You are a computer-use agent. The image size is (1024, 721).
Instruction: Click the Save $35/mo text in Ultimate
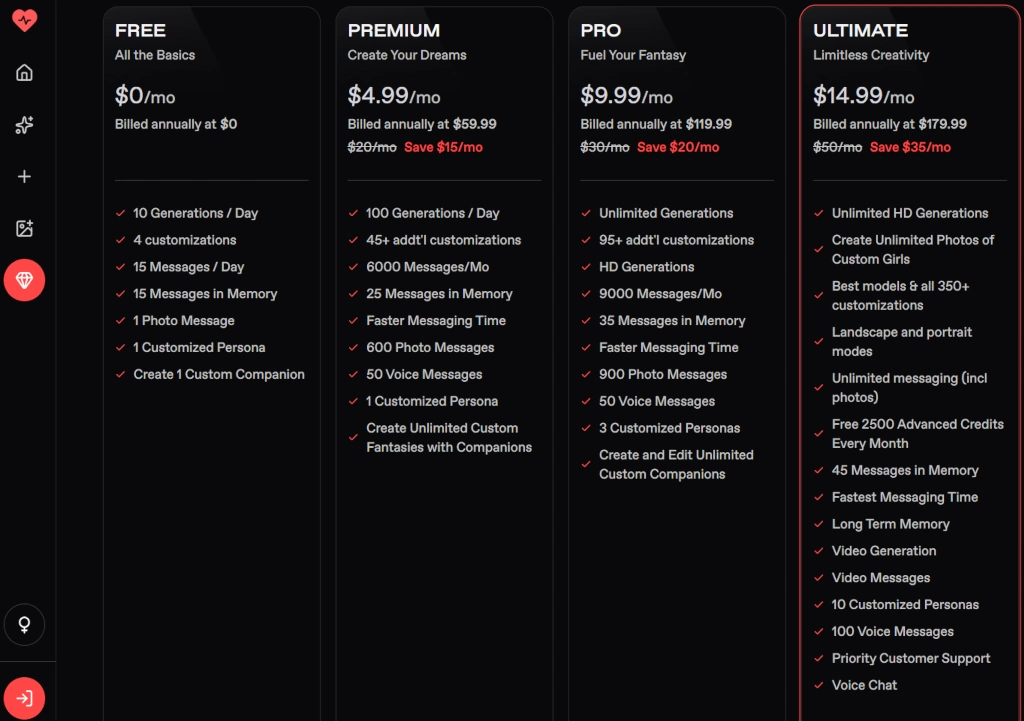tap(910, 148)
